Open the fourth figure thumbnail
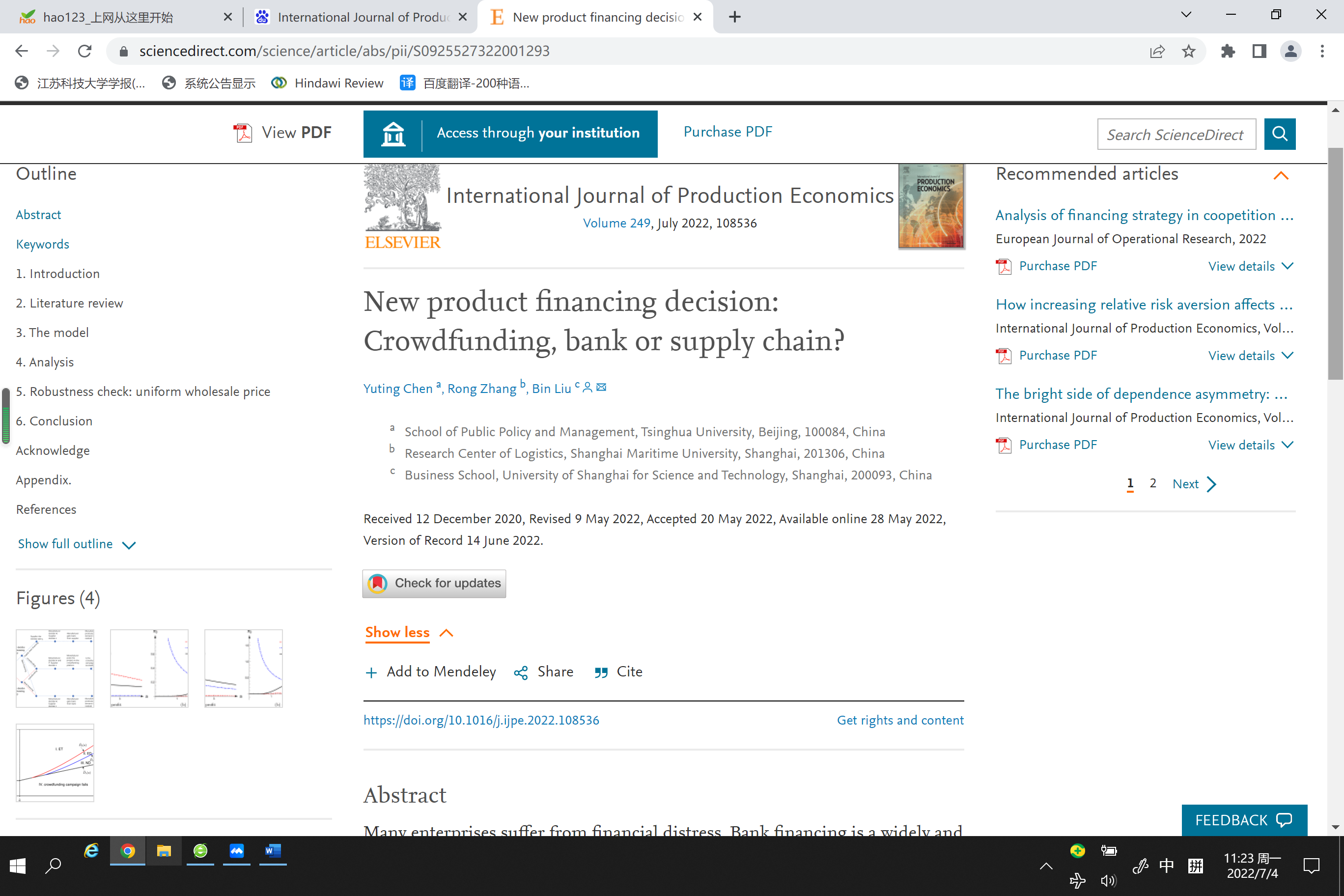 [55, 762]
